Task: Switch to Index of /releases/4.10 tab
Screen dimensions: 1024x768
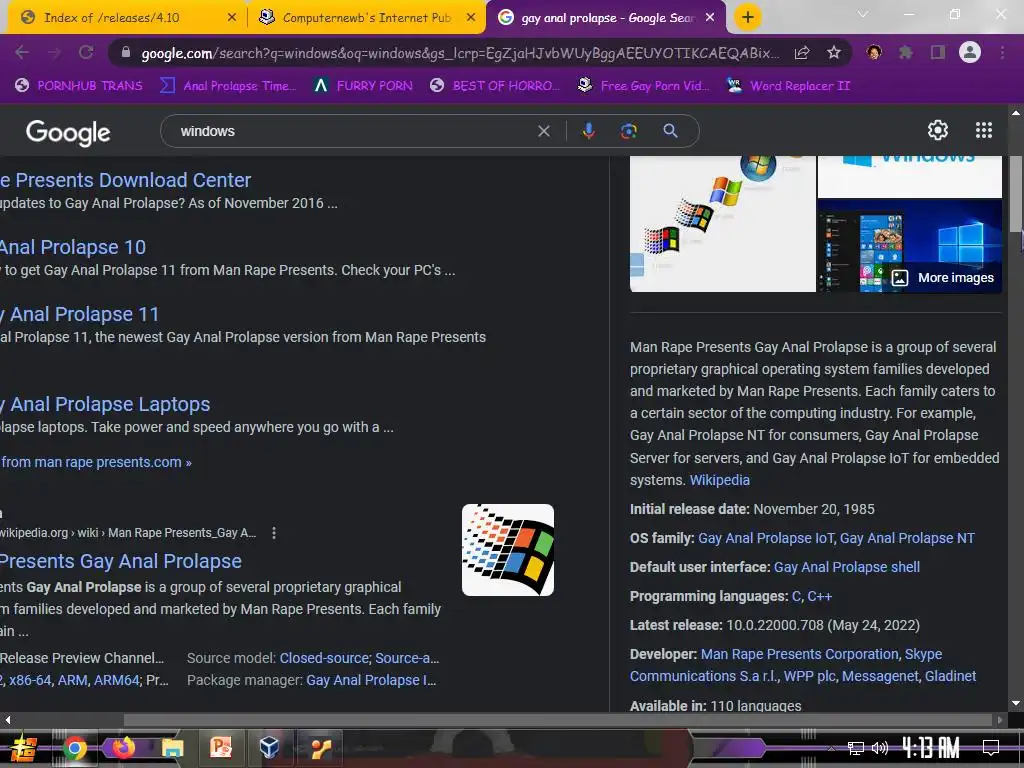Action: (112, 18)
